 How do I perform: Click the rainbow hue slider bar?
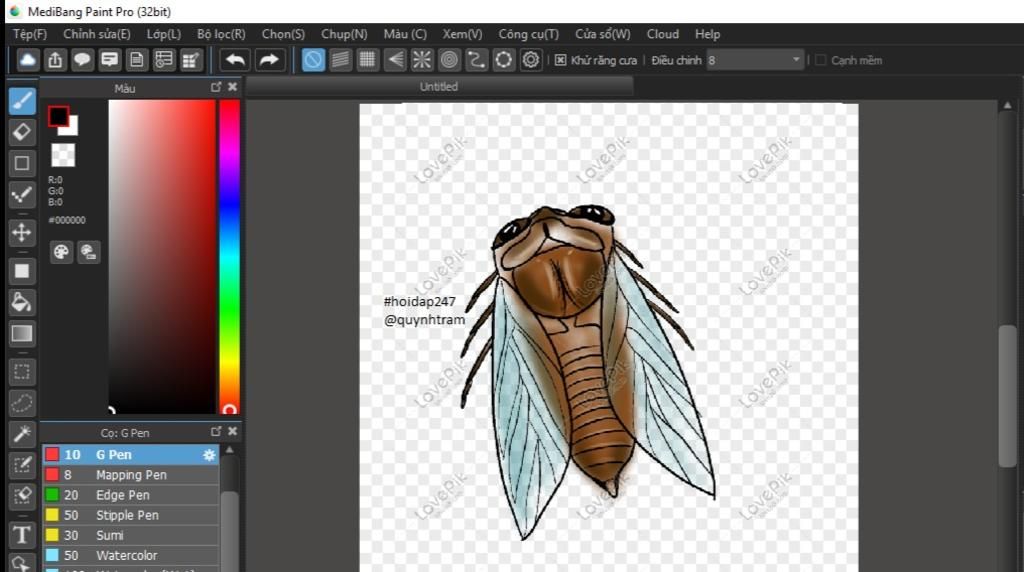pyautogui.click(x=229, y=256)
